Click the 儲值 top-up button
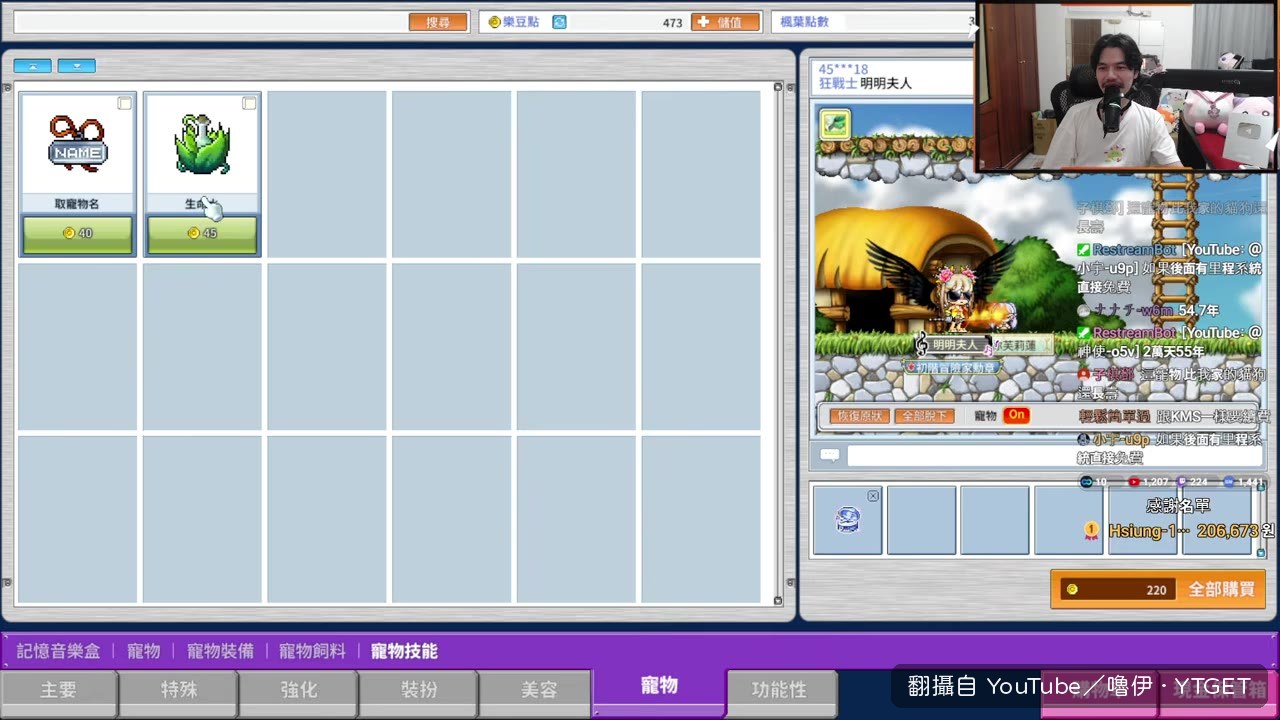Screen dimensions: 1280x720 [x=725, y=22]
